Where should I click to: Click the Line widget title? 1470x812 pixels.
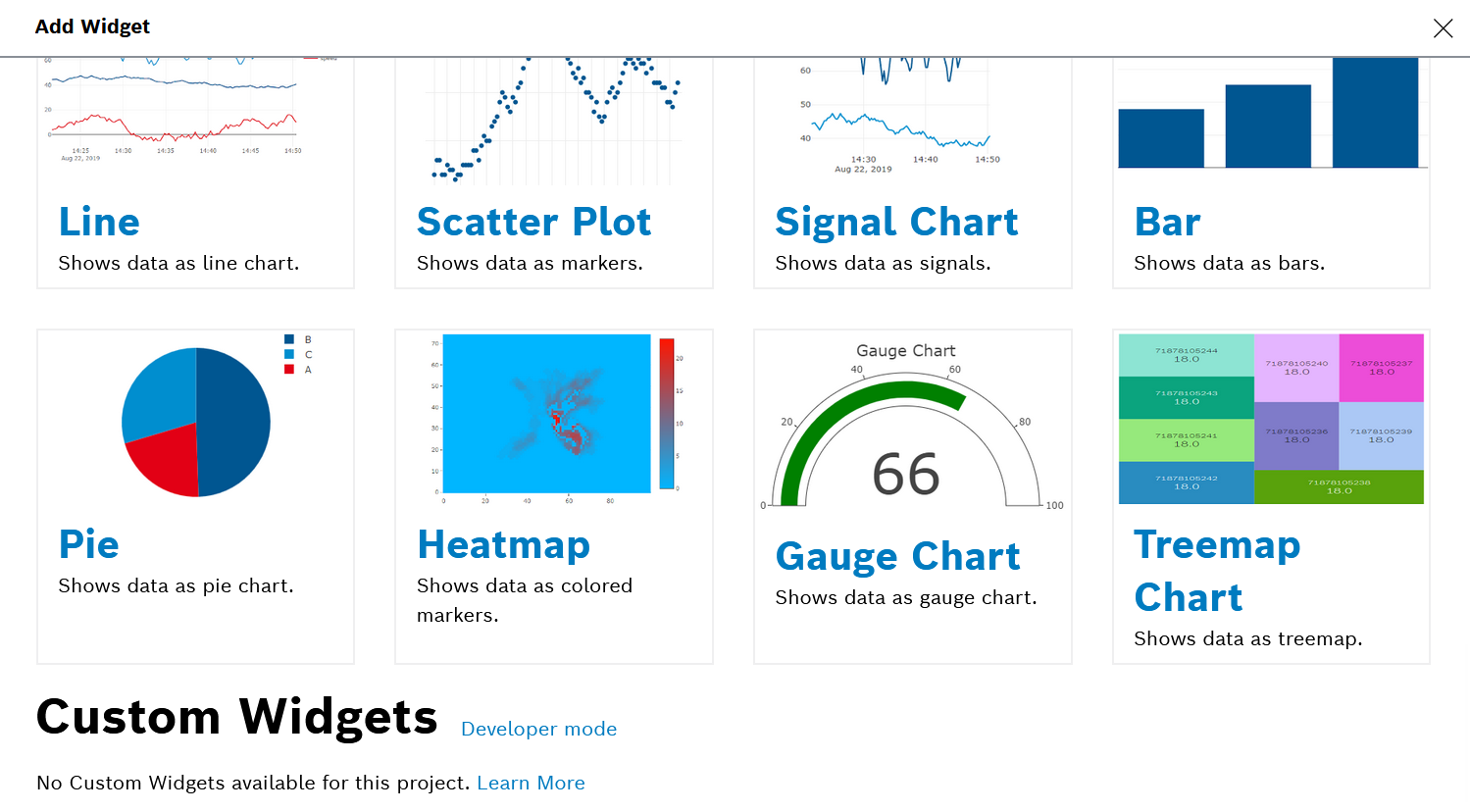(x=99, y=222)
